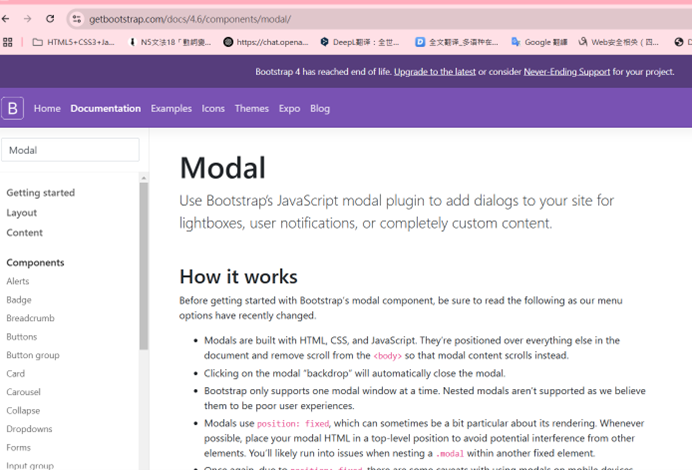Reload the page with refresh icon
This screenshot has width=692, height=470.
(x=50, y=19)
